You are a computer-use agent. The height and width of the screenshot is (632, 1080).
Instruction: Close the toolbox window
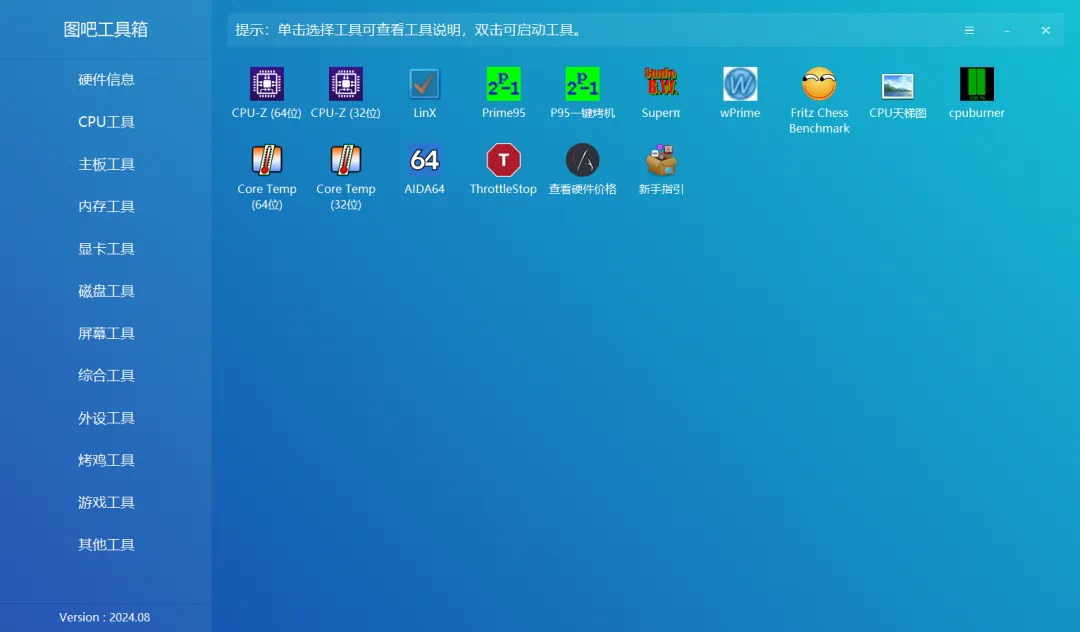tap(1046, 30)
